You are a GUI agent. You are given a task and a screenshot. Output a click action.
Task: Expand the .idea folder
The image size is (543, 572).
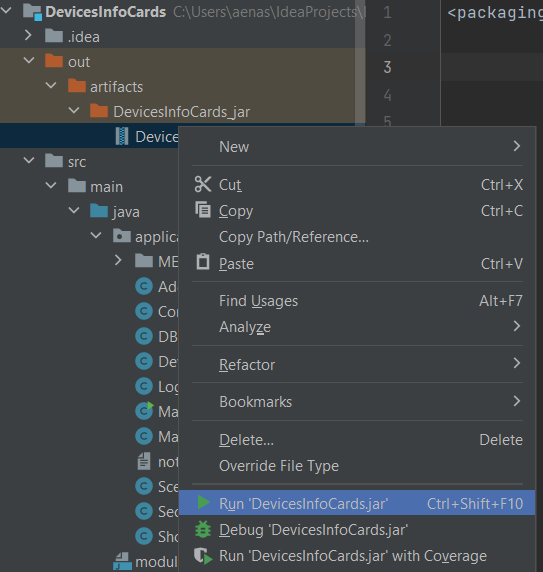[28, 35]
